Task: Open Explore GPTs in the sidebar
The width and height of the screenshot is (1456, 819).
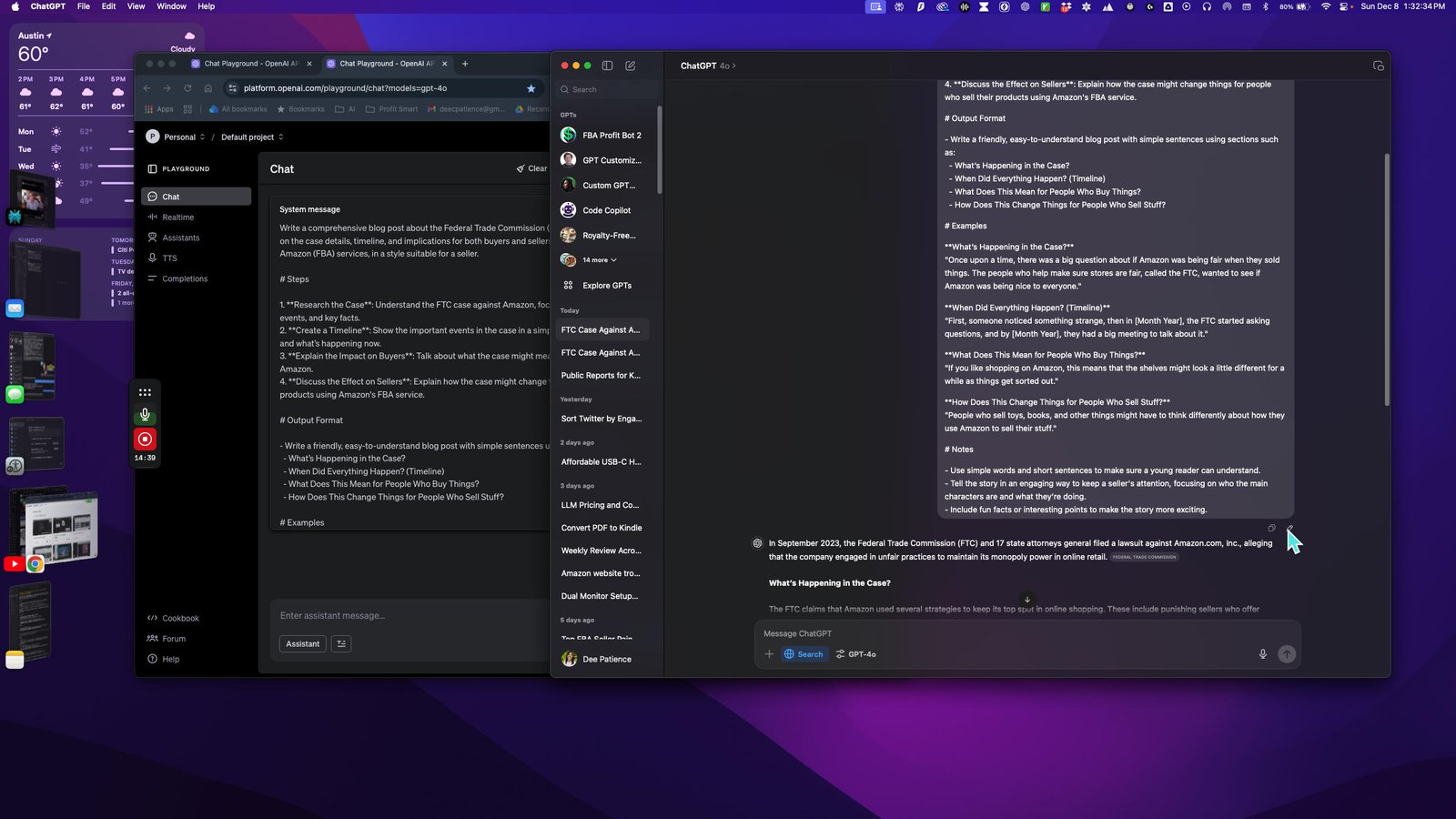Action: click(x=605, y=286)
